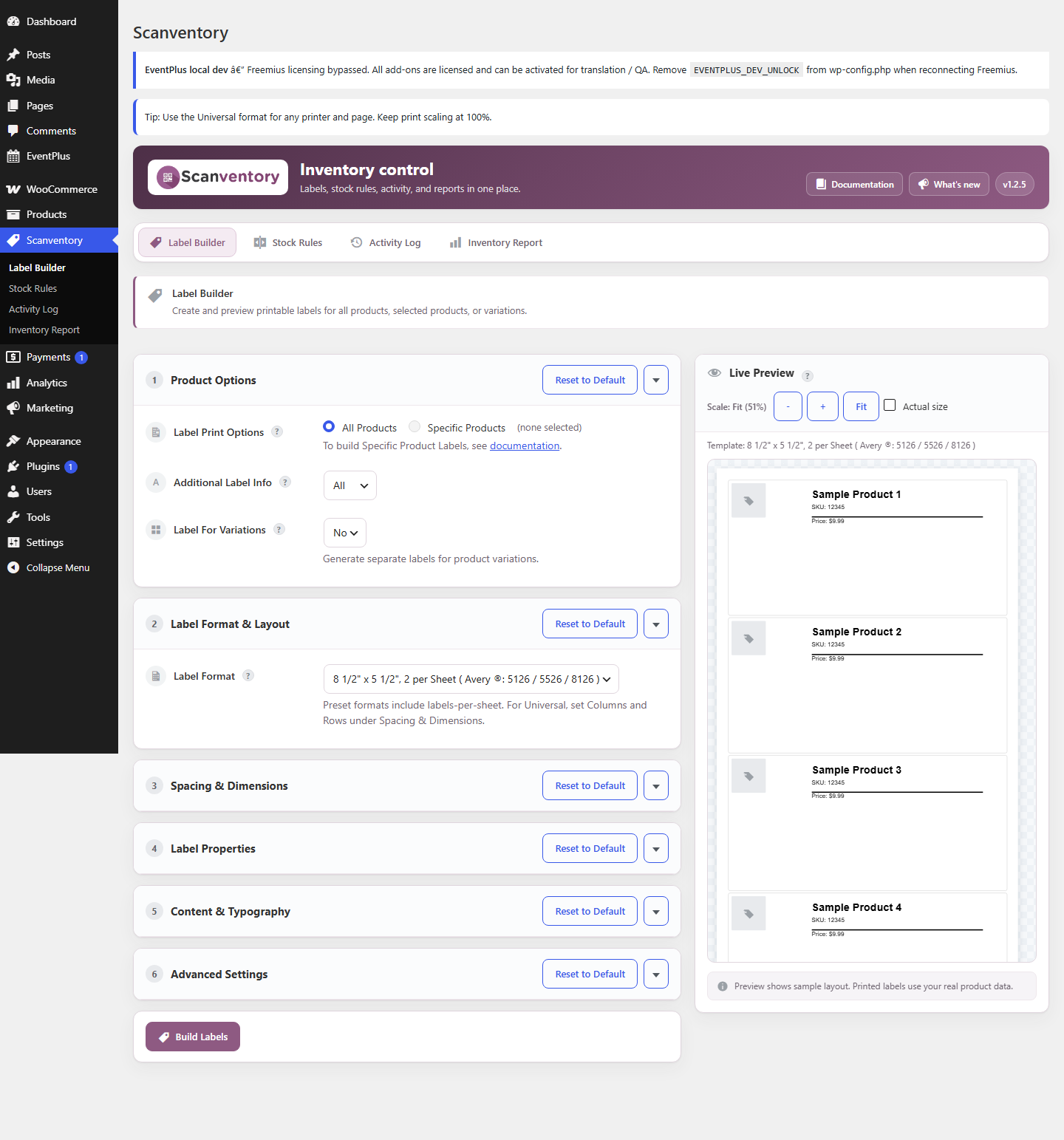Click the Products archive icon
This screenshot has width=1064, height=1140.
pyautogui.click(x=13, y=214)
